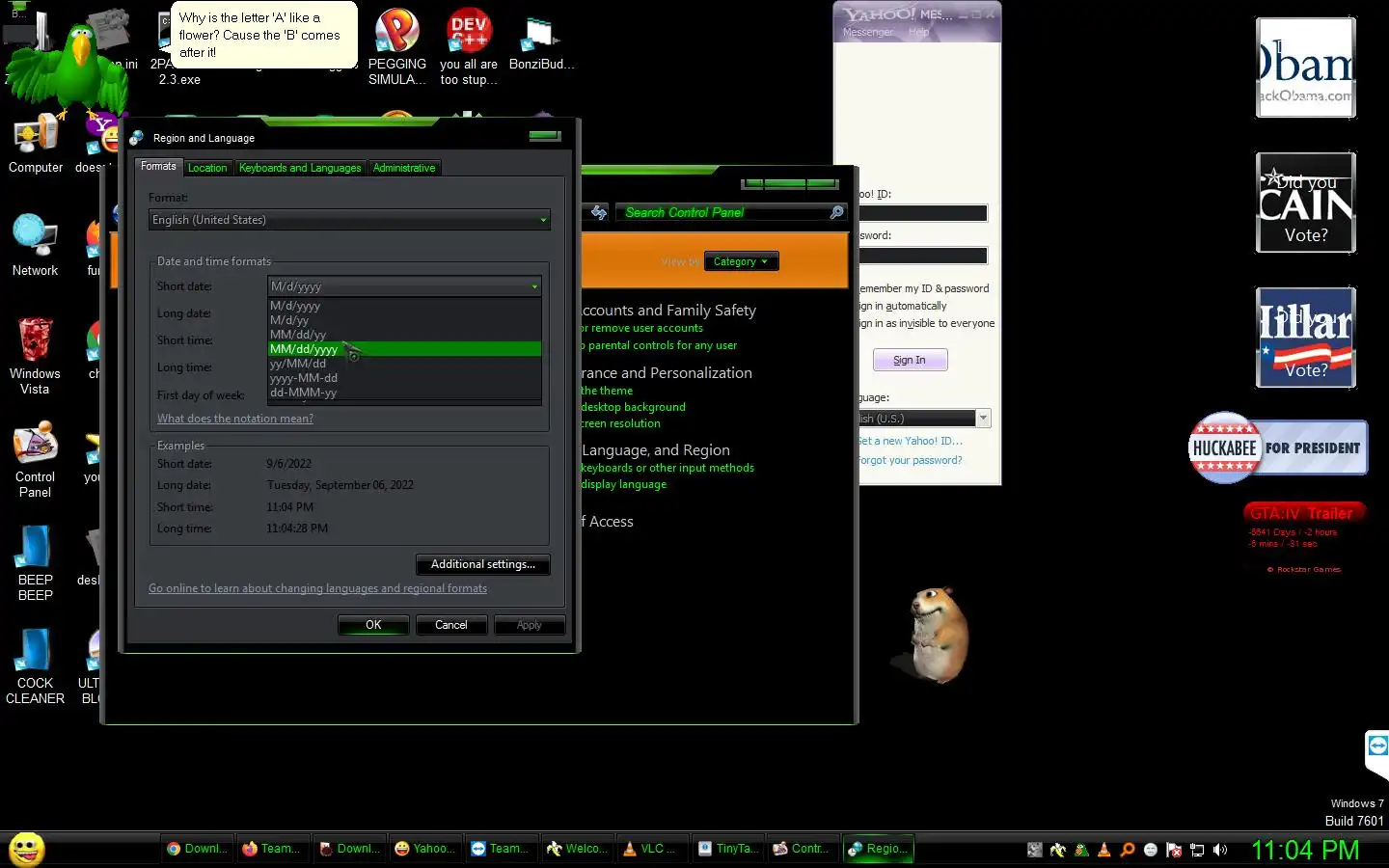Open the 'display language' Control Panel link
1389x868 pixels.
coord(623,484)
